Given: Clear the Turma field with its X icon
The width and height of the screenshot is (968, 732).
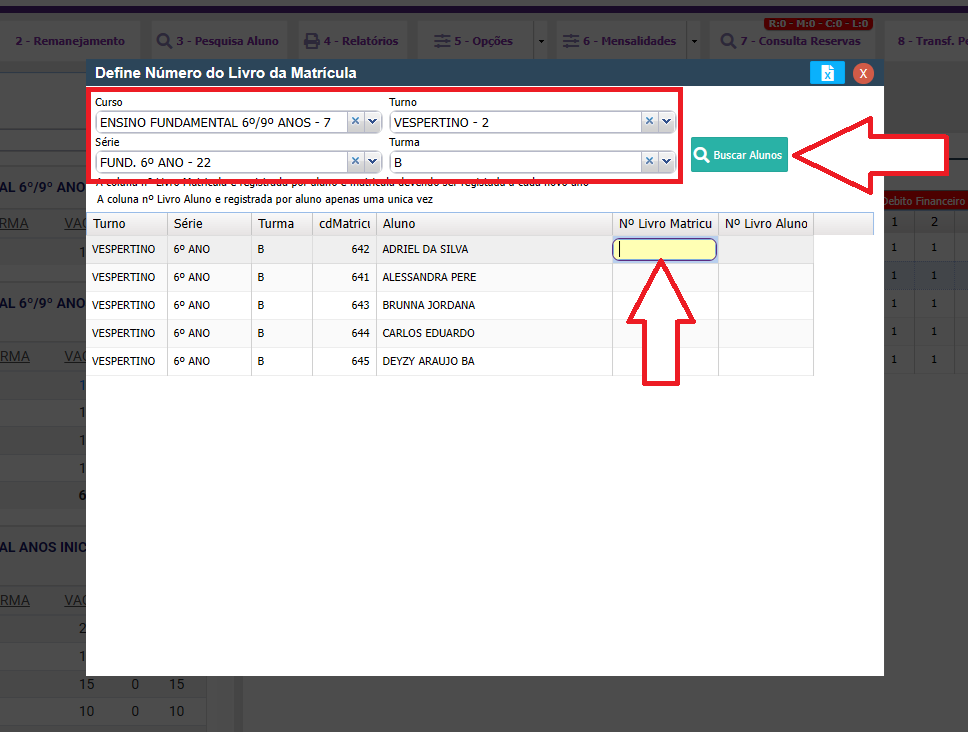Looking at the screenshot, I should (x=649, y=161).
